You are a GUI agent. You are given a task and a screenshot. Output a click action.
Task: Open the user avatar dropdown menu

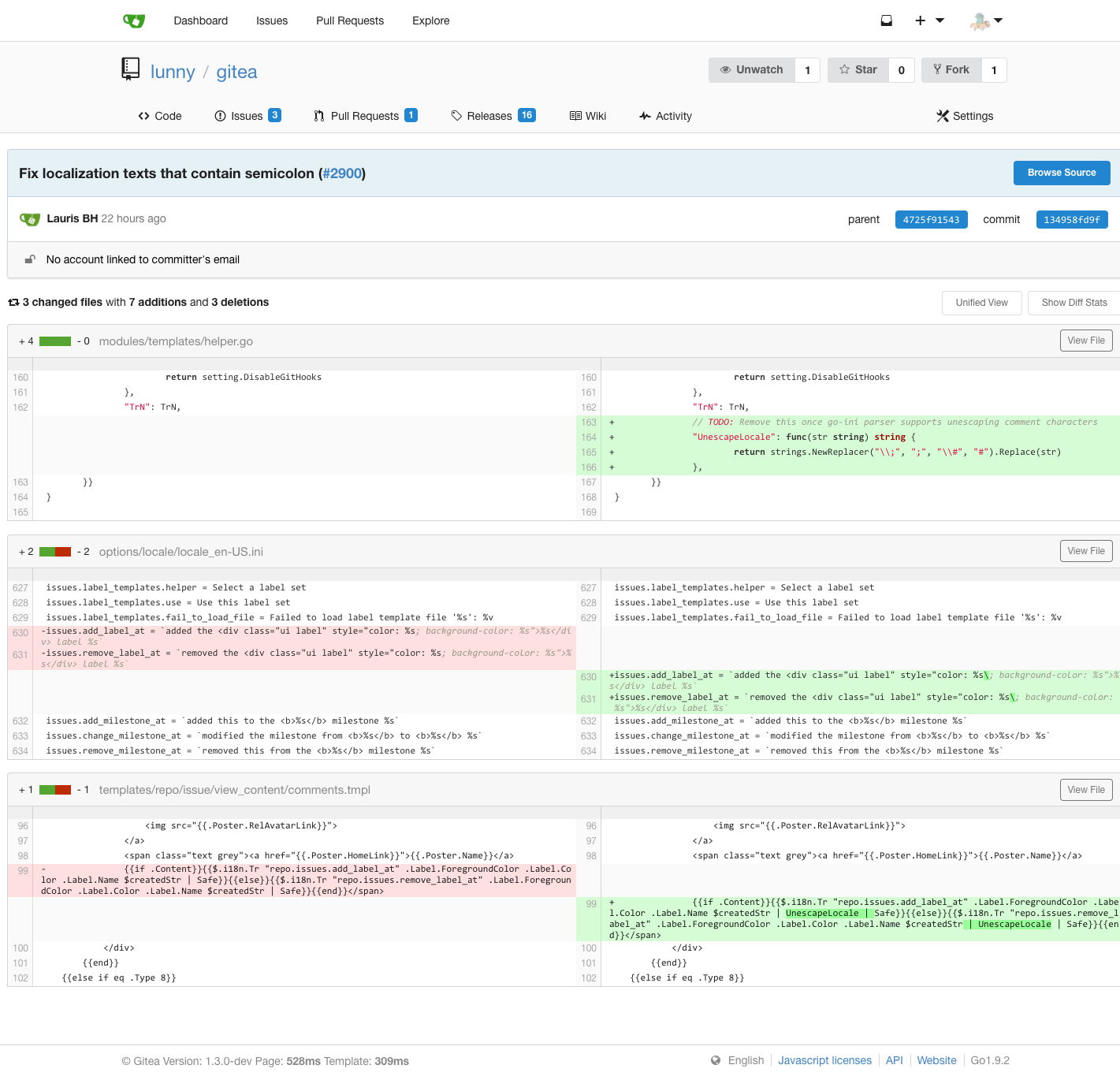986,20
